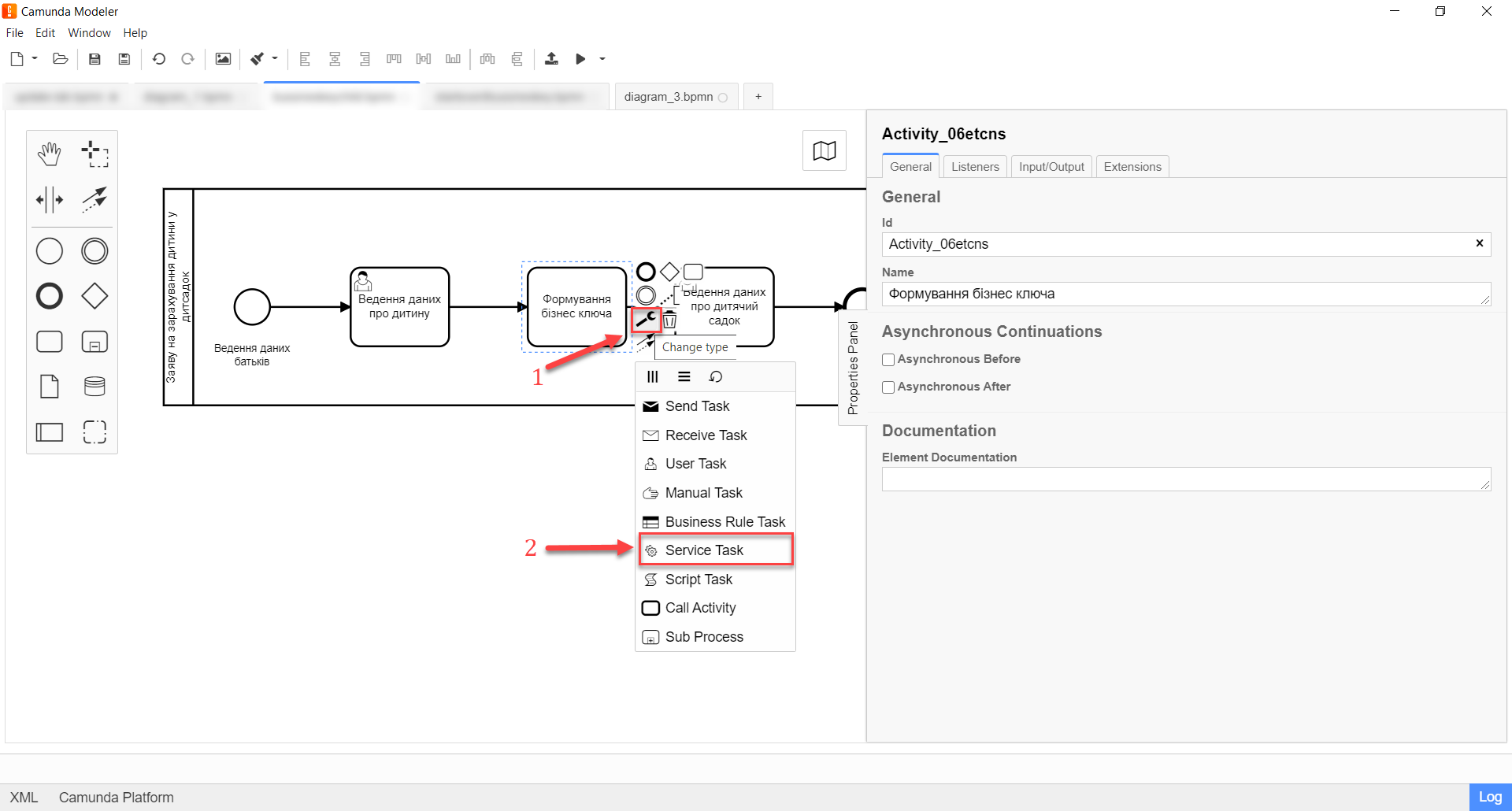Activate the global connect tool
The image size is (1512, 811).
(x=94, y=199)
